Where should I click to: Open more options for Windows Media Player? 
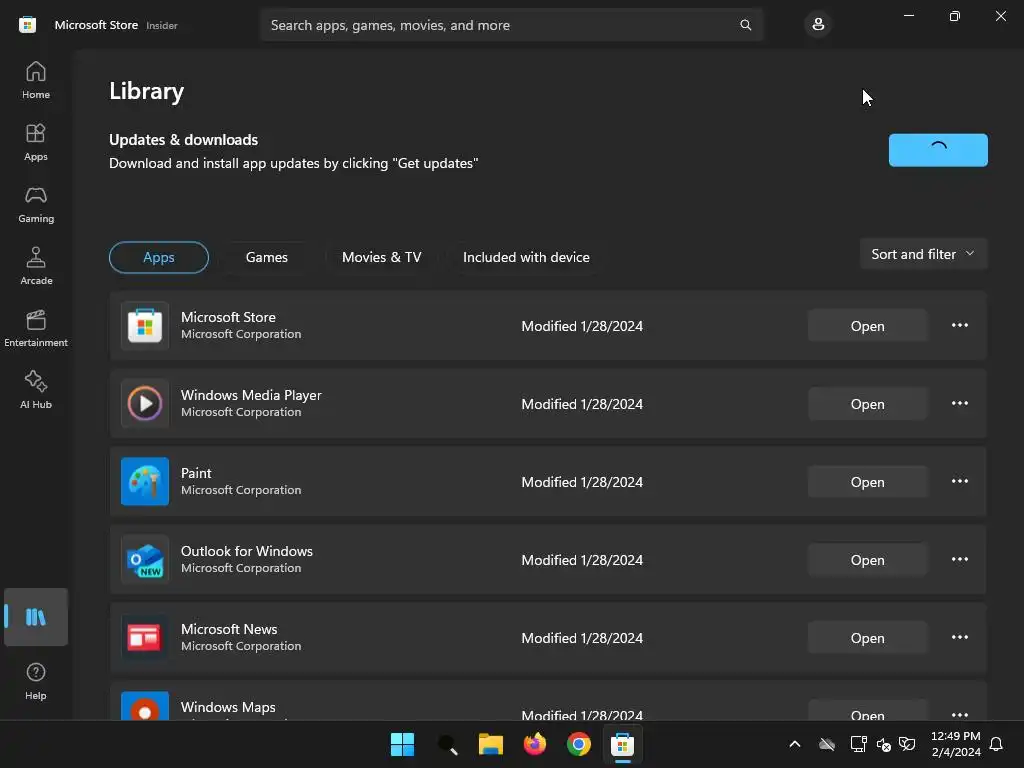[959, 404]
